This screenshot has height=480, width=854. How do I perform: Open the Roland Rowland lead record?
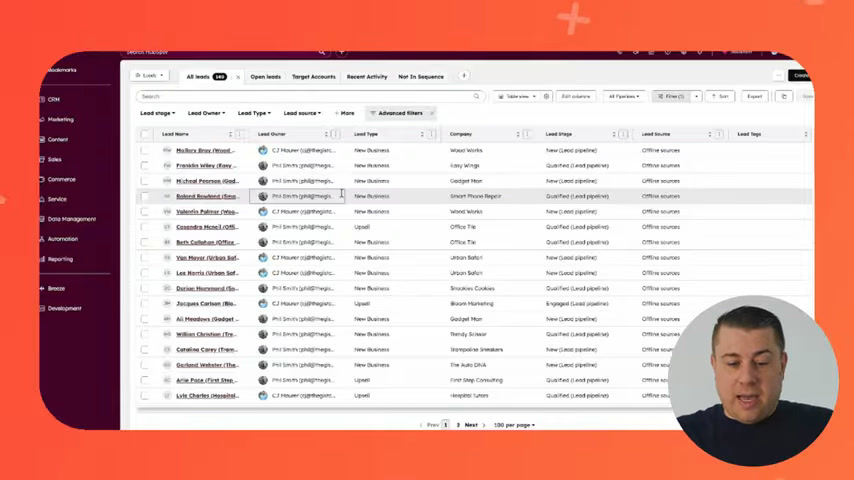click(207, 196)
